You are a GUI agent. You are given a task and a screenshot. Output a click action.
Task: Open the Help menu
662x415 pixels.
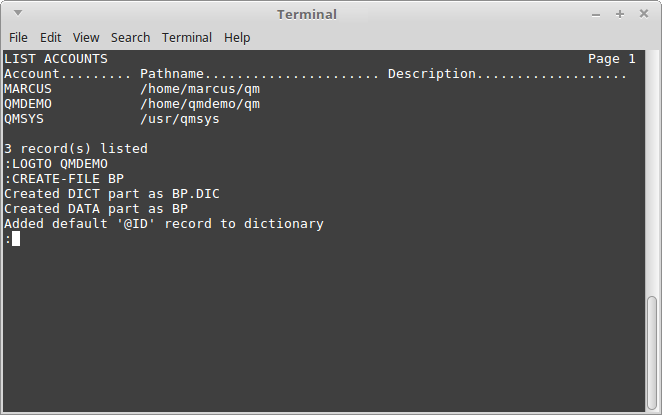pos(237,38)
